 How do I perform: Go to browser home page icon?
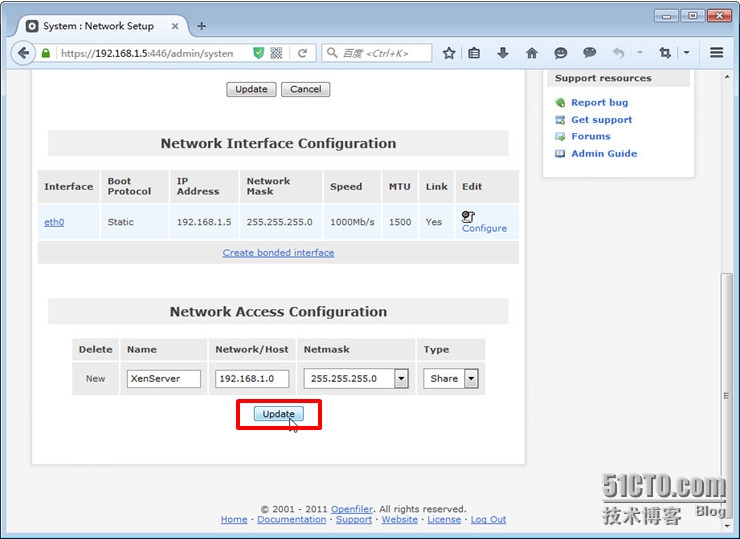click(532, 53)
